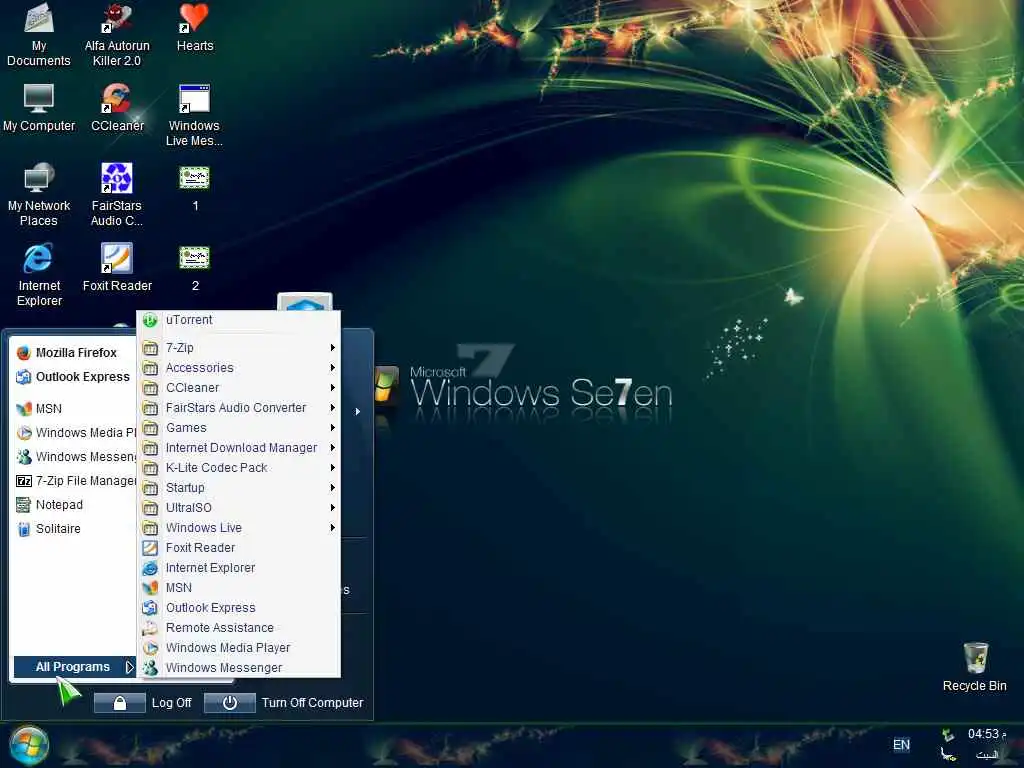Open Outlook Express in programs list
Image resolution: width=1024 pixels, height=768 pixels.
point(239,608)
